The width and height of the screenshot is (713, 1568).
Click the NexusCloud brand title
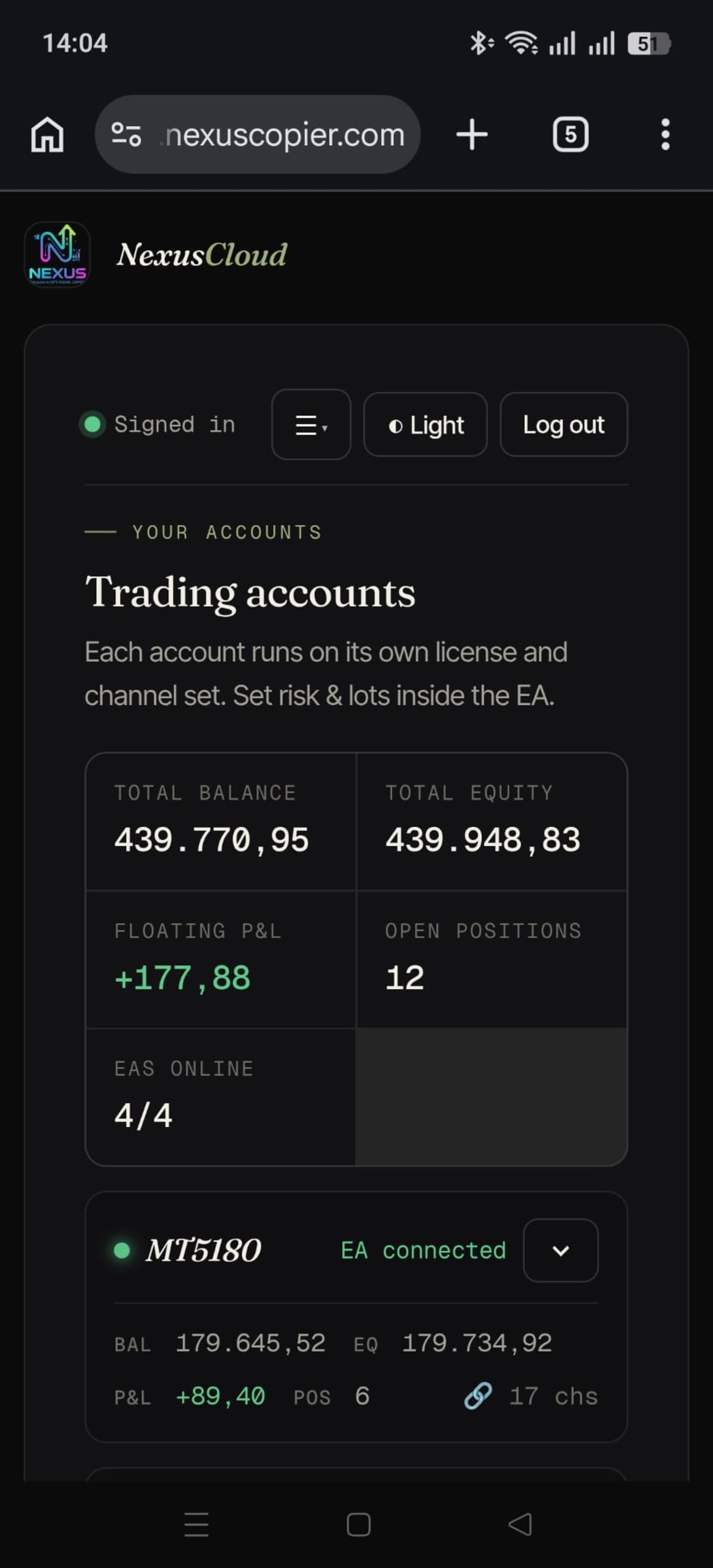[x=201, y=254]
